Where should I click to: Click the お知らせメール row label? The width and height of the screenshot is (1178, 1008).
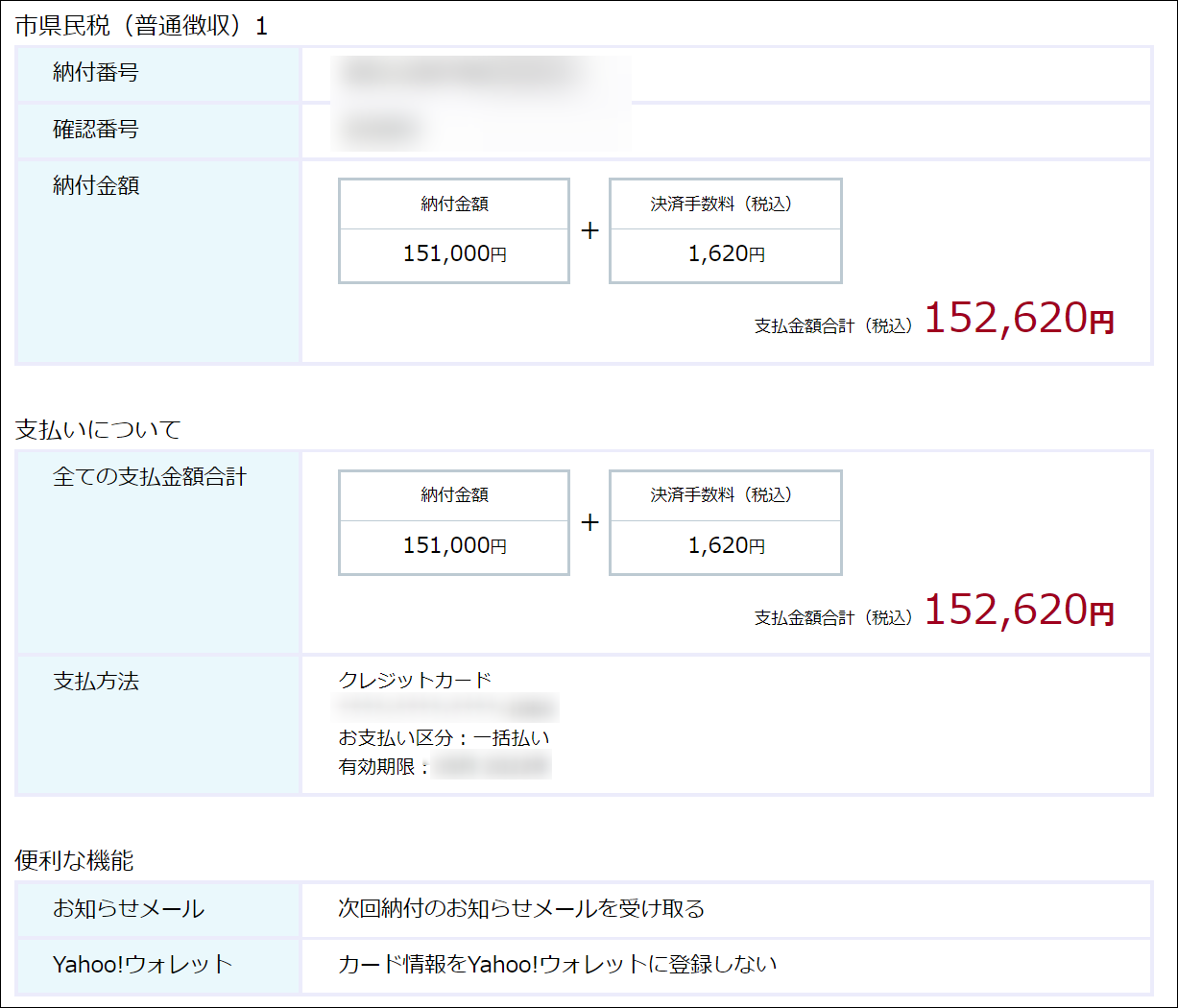(129, 909)
